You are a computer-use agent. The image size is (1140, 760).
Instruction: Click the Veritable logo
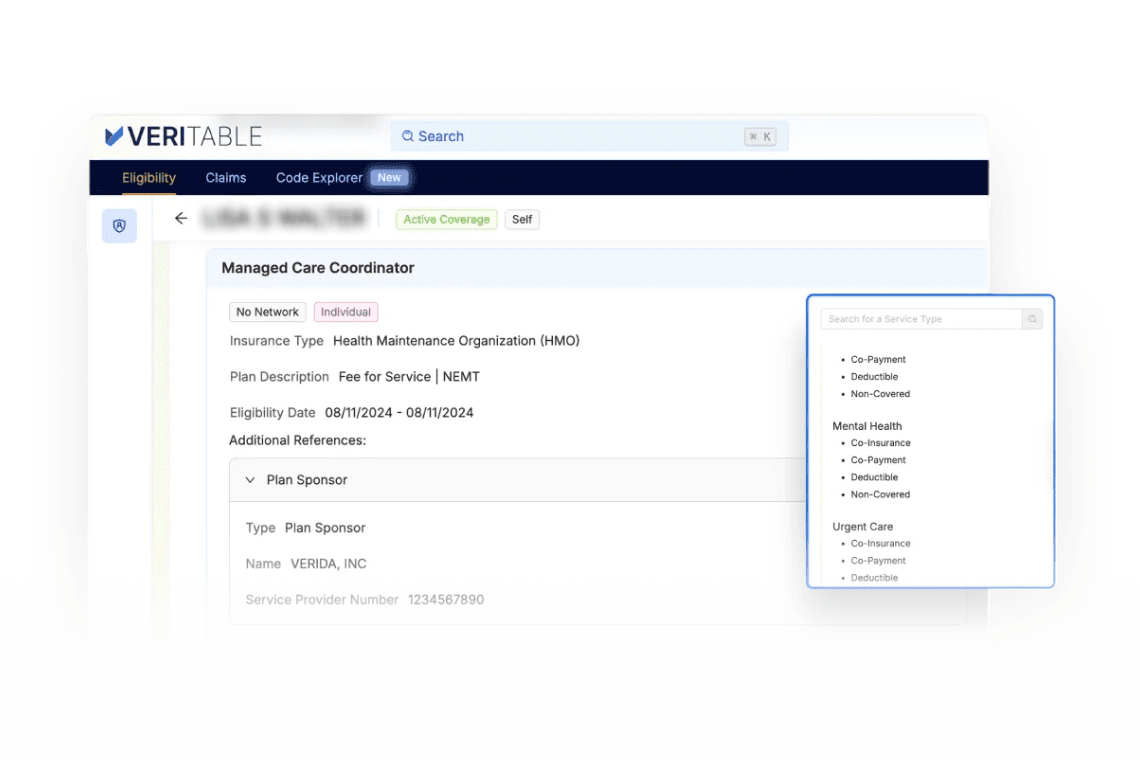click(x=183, y=136)
